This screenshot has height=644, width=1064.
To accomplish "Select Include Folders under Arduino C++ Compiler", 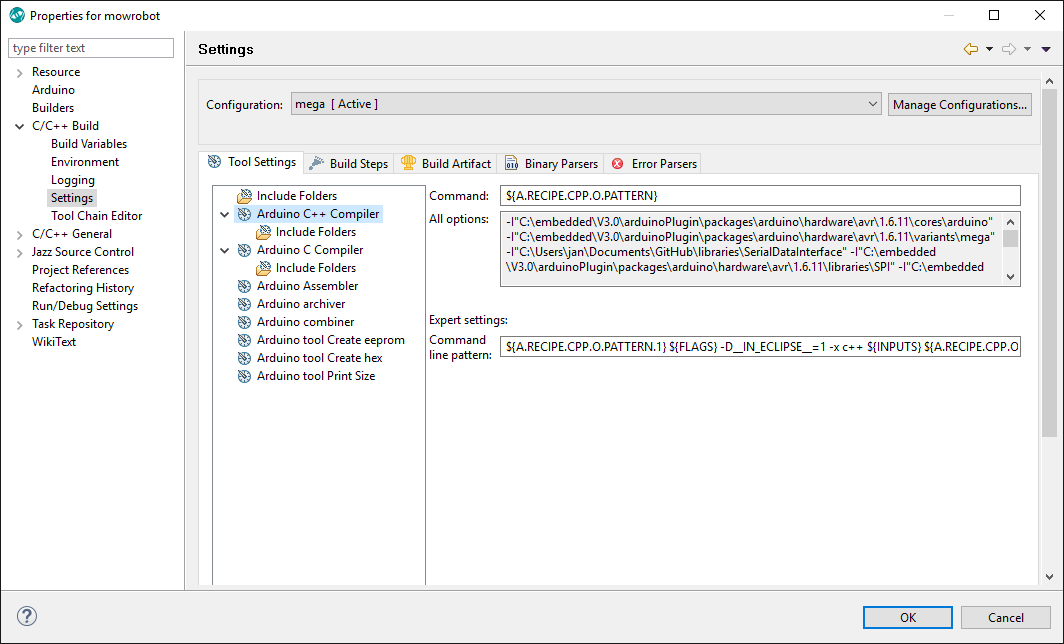I will tap(316, 232).
